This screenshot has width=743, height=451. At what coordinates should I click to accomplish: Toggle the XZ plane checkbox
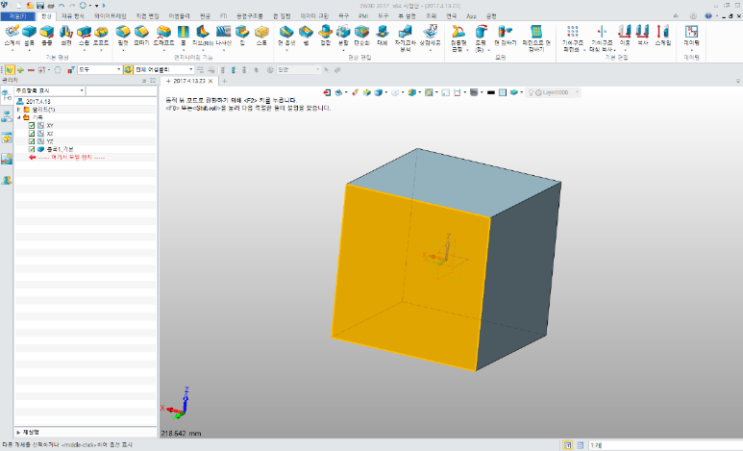pyautogui.click(x=32, y=134)
